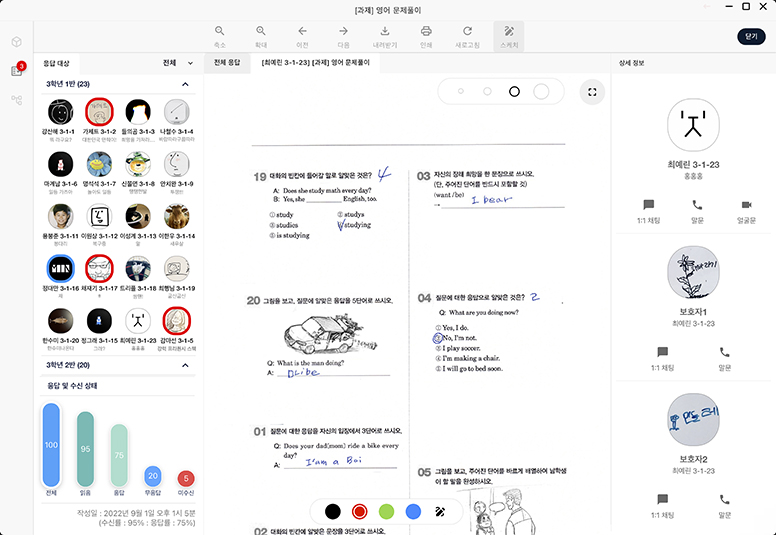The width and height of the screenshot is (776, 535).
Task: Select the 최예린 3-1-23 영어 문제풀이 tab
Action: [x=315, y=63]
